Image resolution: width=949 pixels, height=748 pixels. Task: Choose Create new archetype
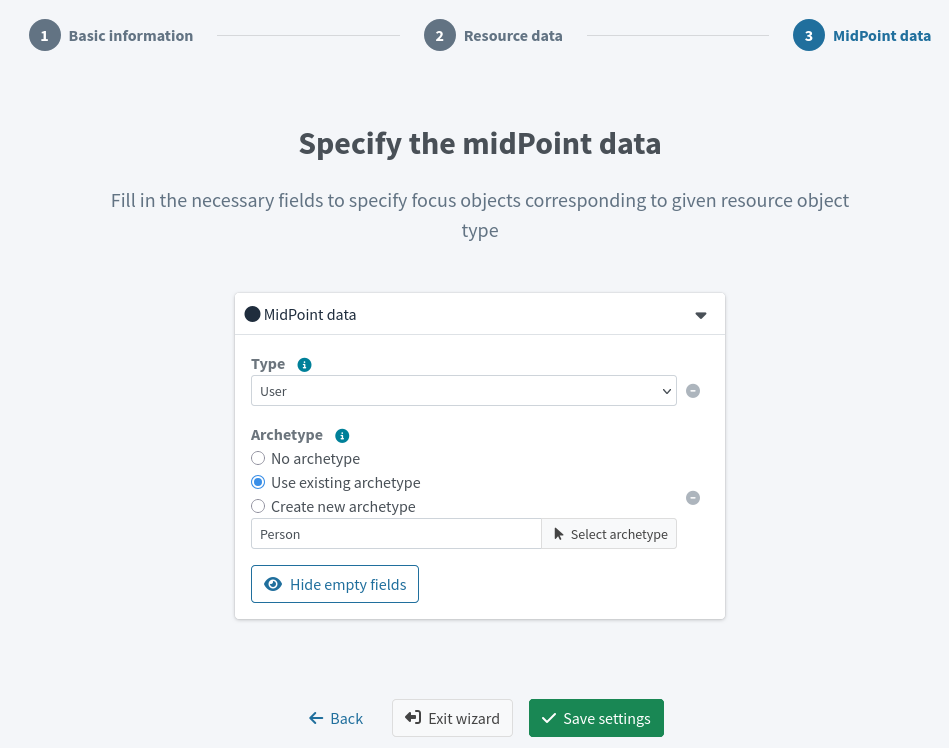[258, 506]
